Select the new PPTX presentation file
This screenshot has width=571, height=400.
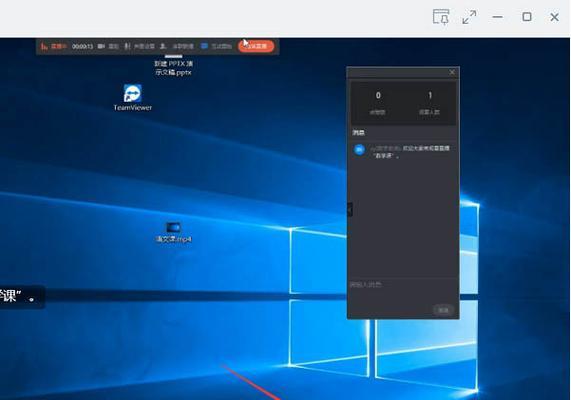173,65
